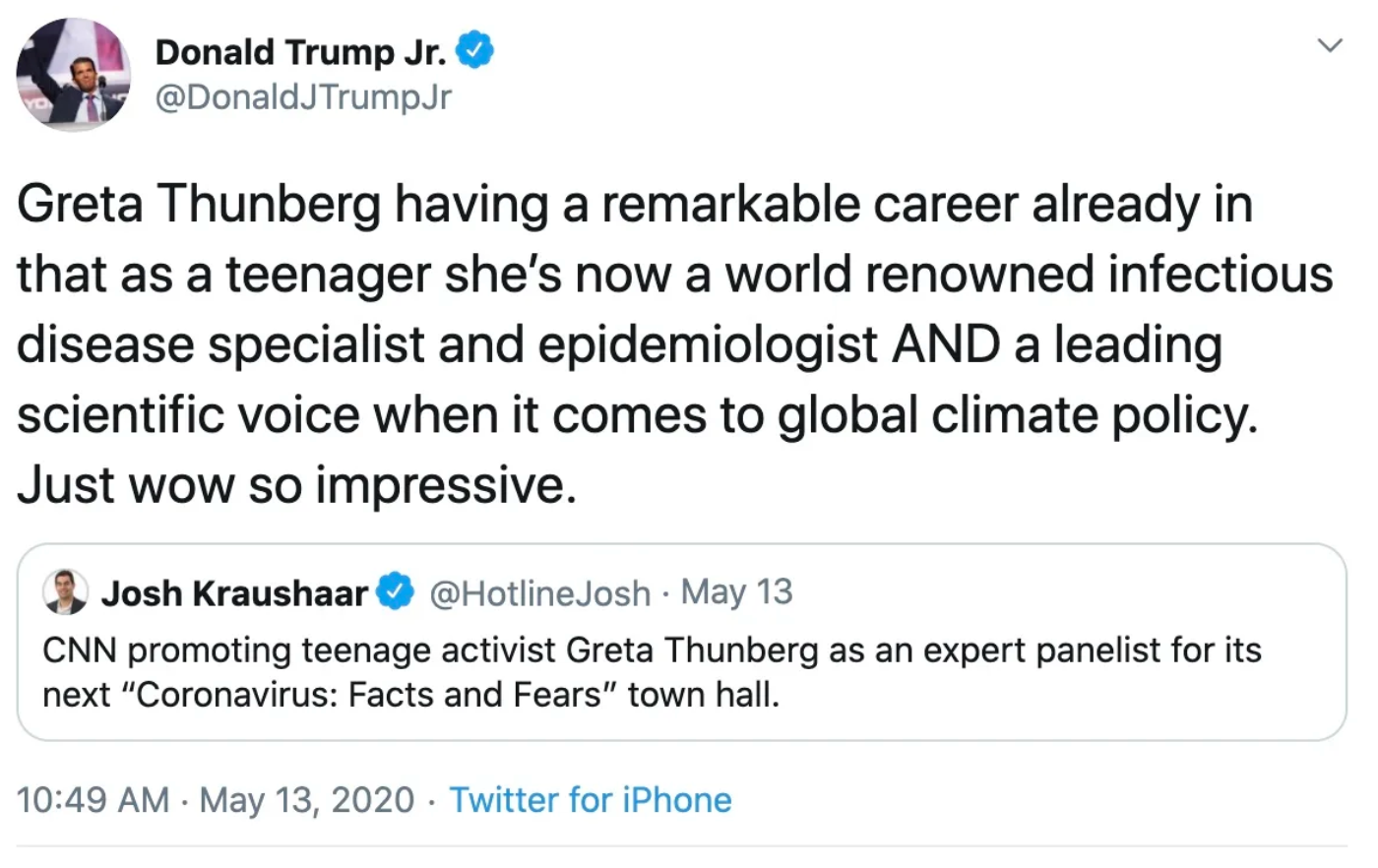Click Donald Trump Jr.'s profile avatar

(x=74, y=74)
